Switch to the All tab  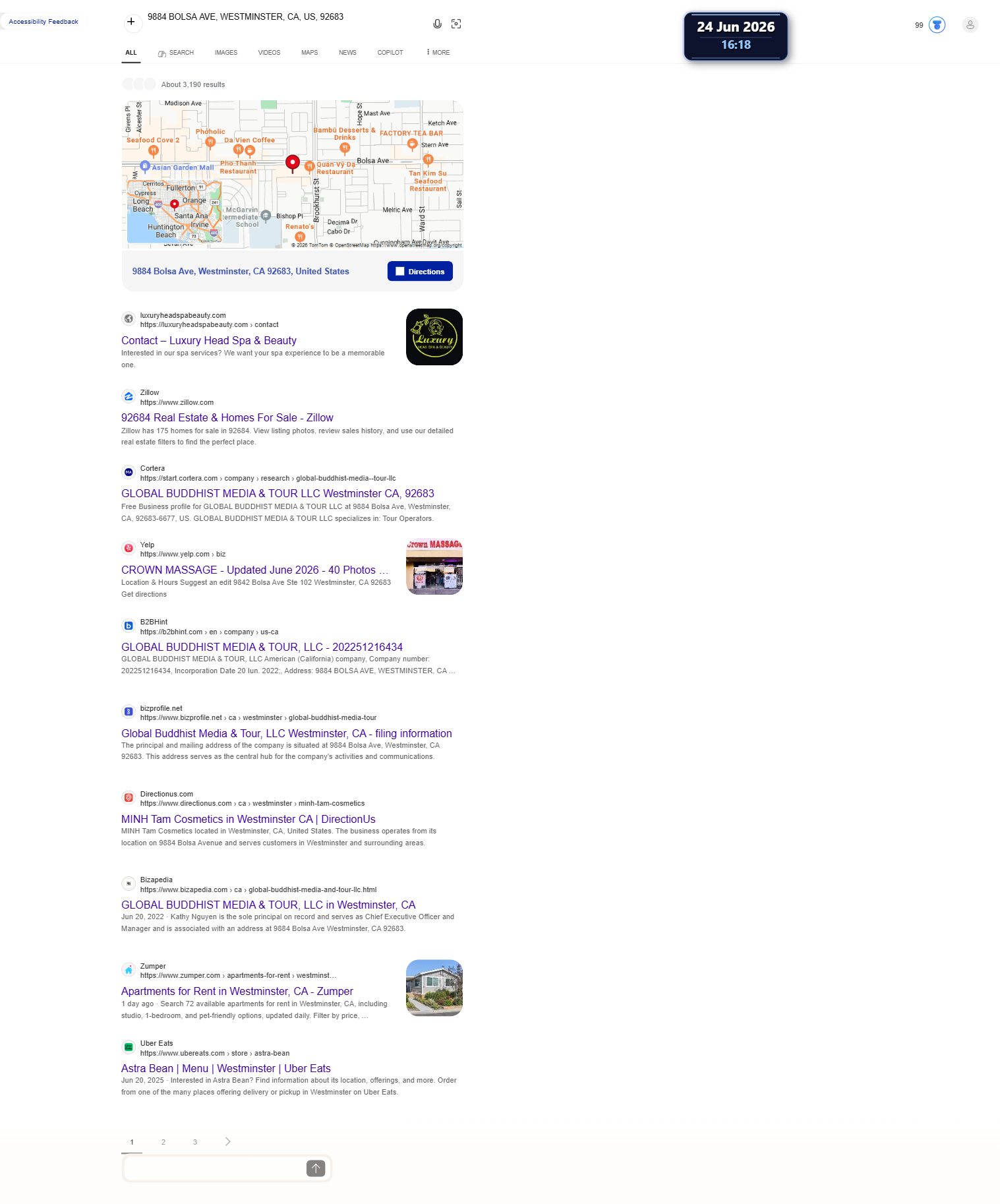coord(131,53)
